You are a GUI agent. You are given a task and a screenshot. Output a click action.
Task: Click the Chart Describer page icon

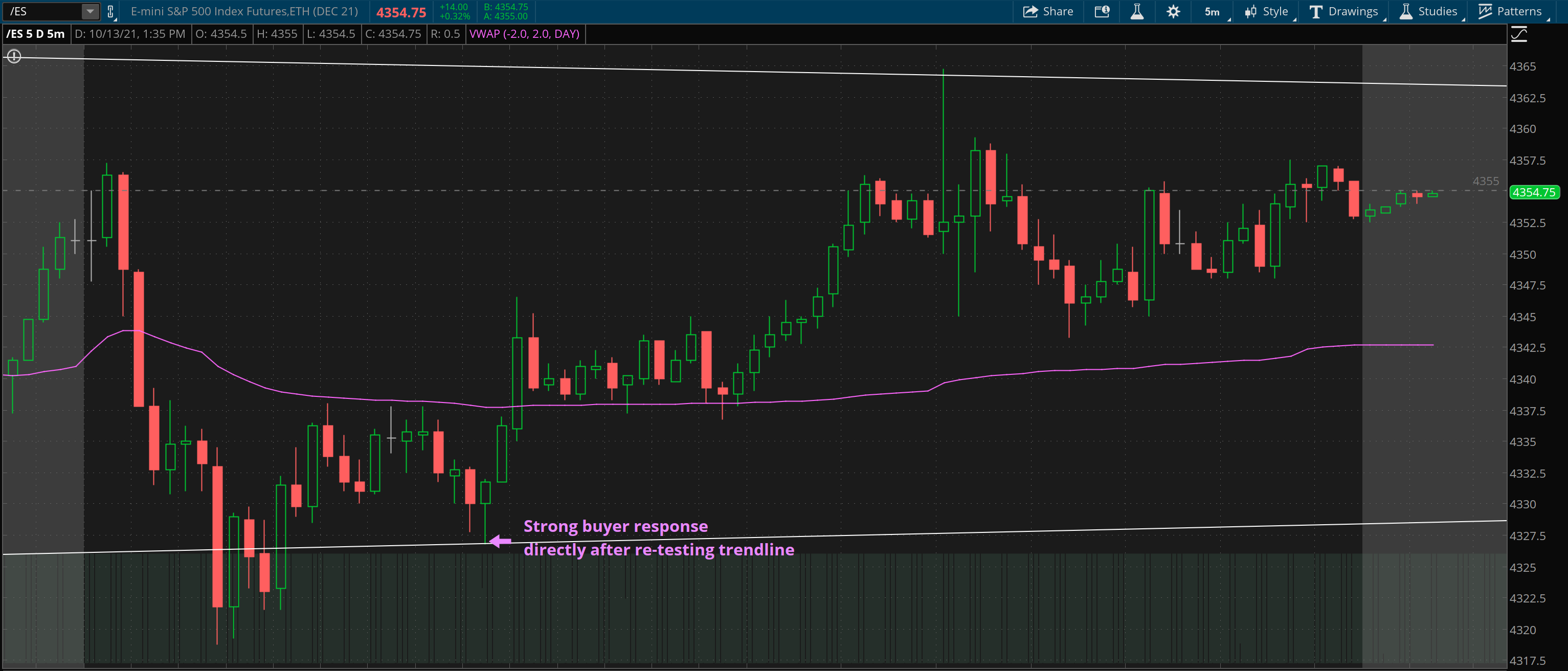(x=1101, y=11)
